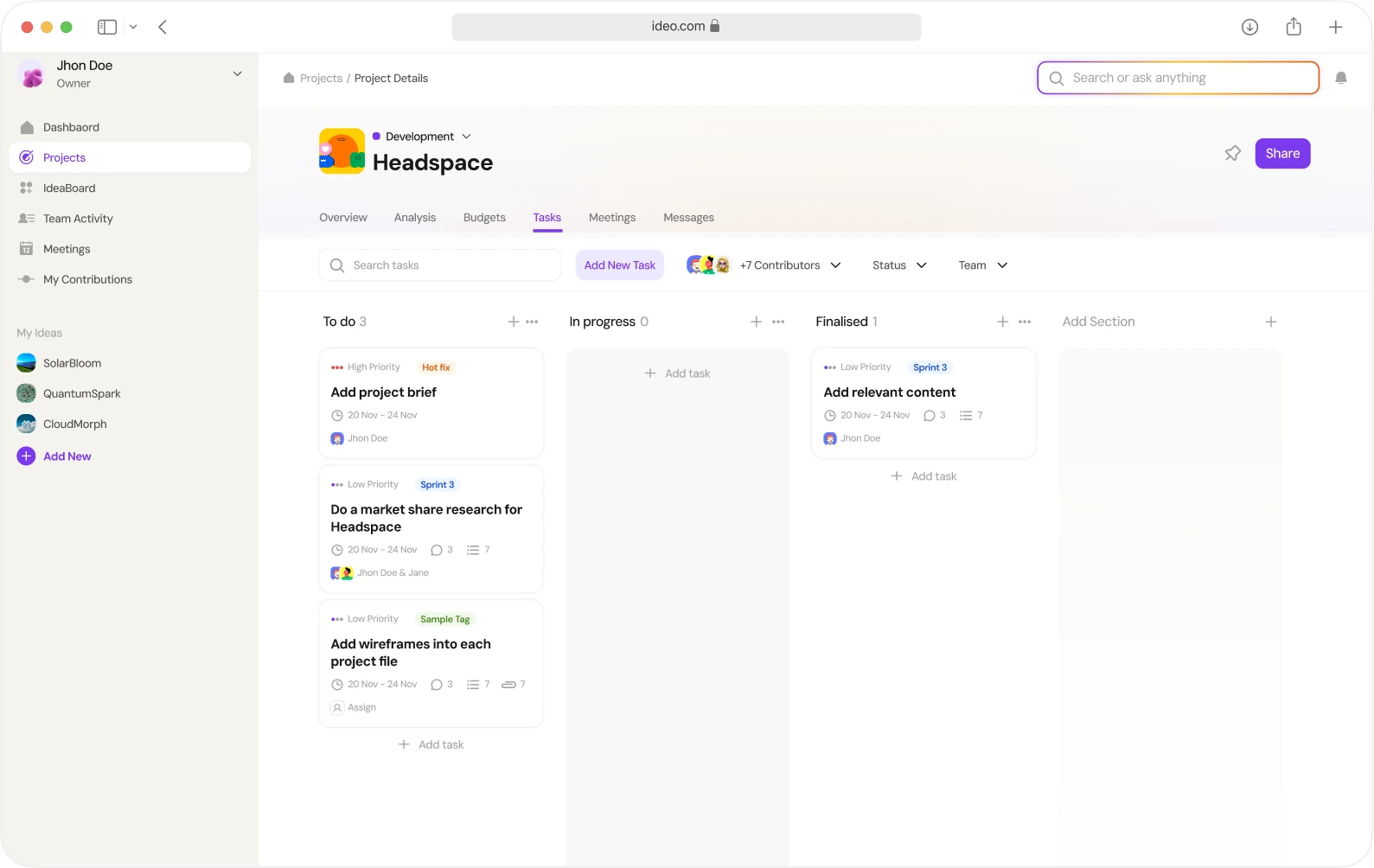Open the Add relevant content task card
This screenshot has width=1374, height=868.
pyautogui.click(x=924, y=403)
